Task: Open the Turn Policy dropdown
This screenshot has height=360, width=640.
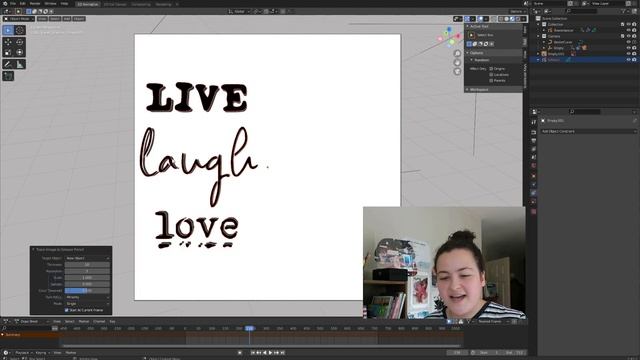Action: (x=87, y=297)
